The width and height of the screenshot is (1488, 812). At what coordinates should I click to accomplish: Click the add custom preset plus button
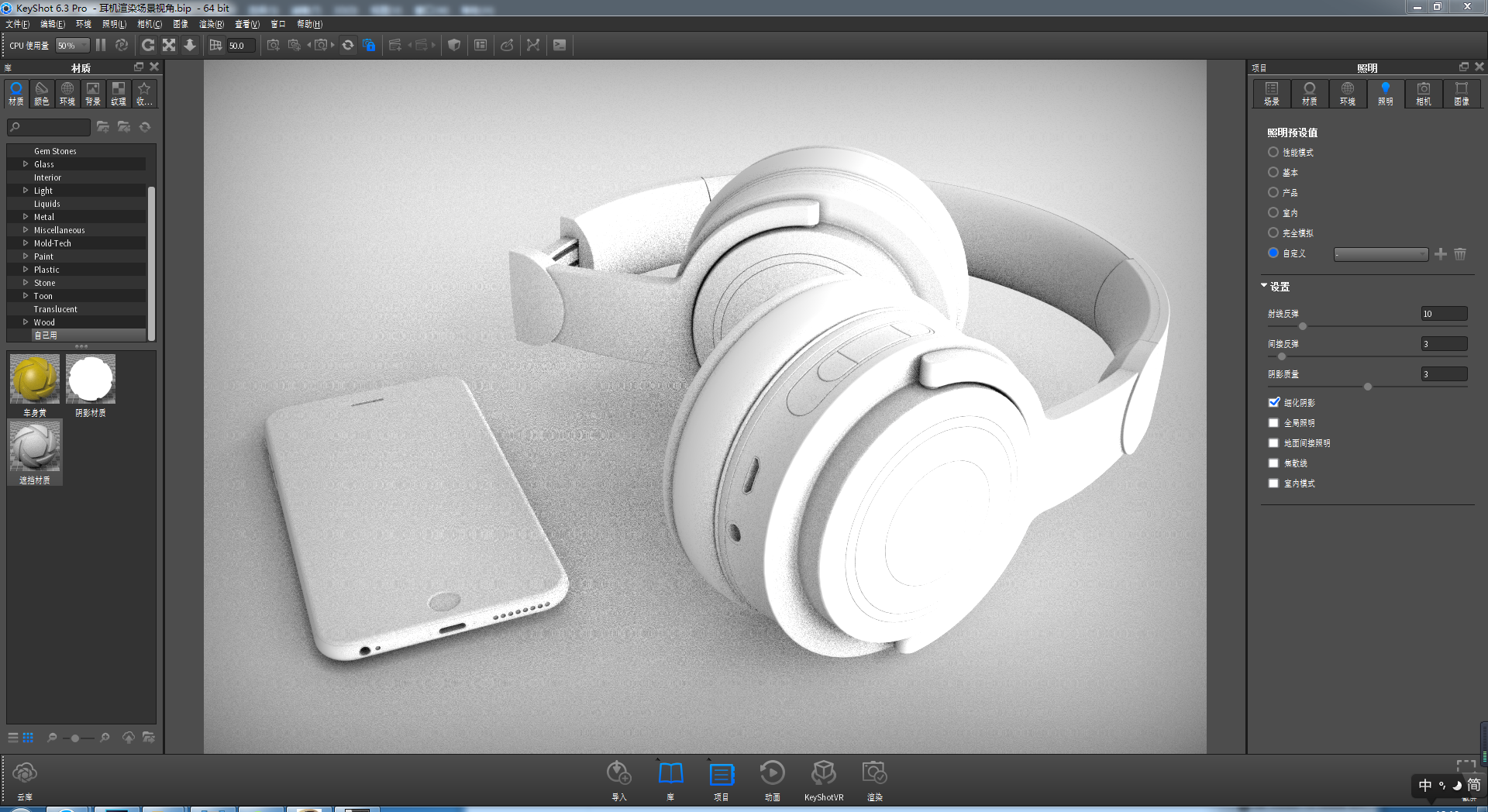[1441, 253]
